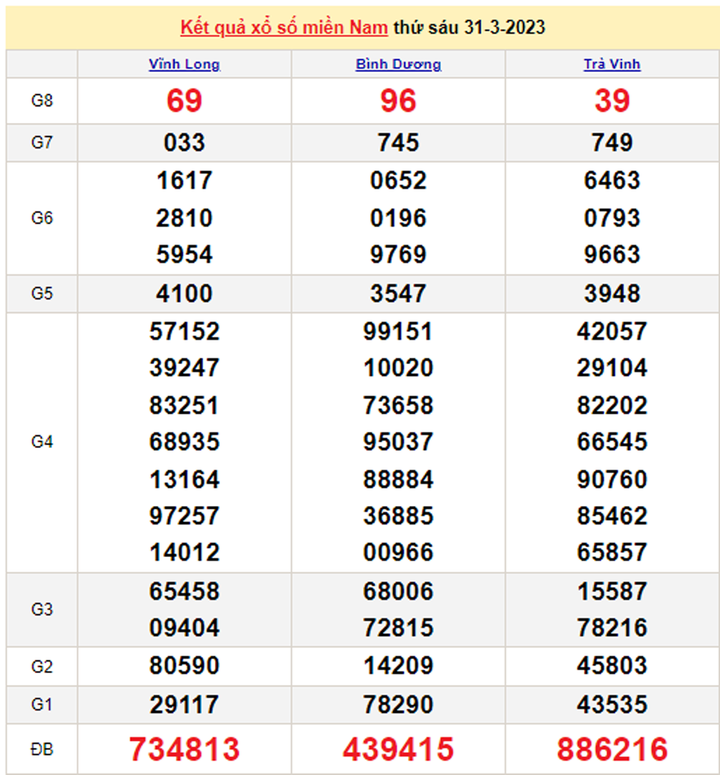Click the G6 number 2810
This screenshot has height=775, width=720.
[184, 218]
